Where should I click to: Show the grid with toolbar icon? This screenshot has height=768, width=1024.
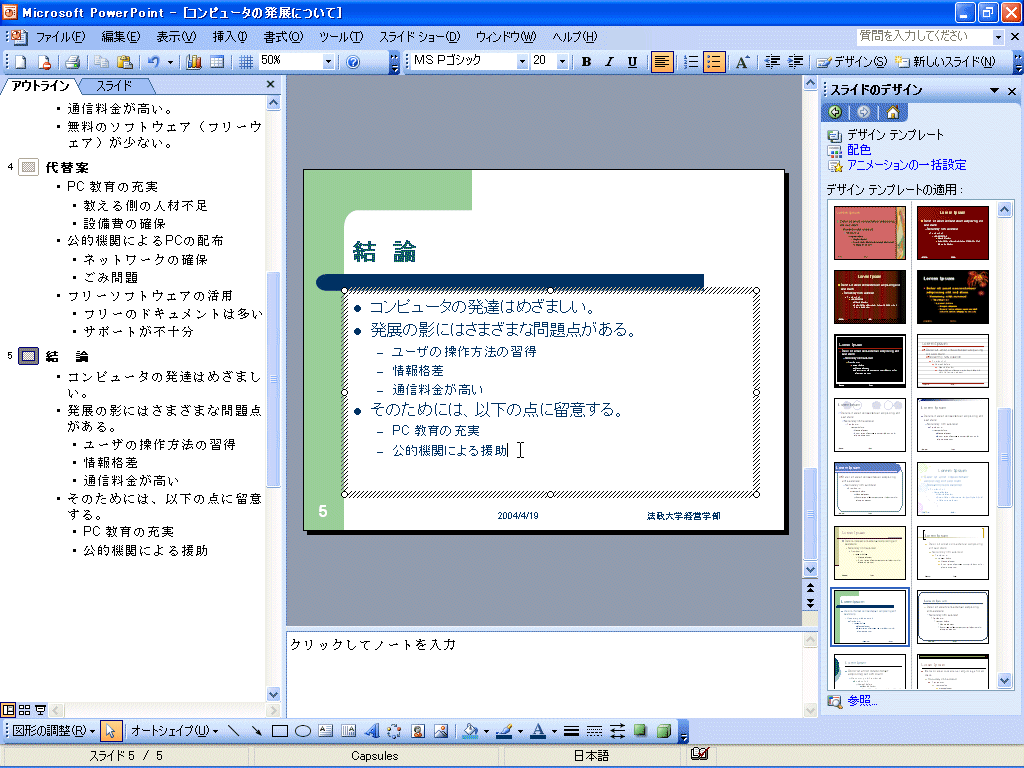tap(246, 62)
